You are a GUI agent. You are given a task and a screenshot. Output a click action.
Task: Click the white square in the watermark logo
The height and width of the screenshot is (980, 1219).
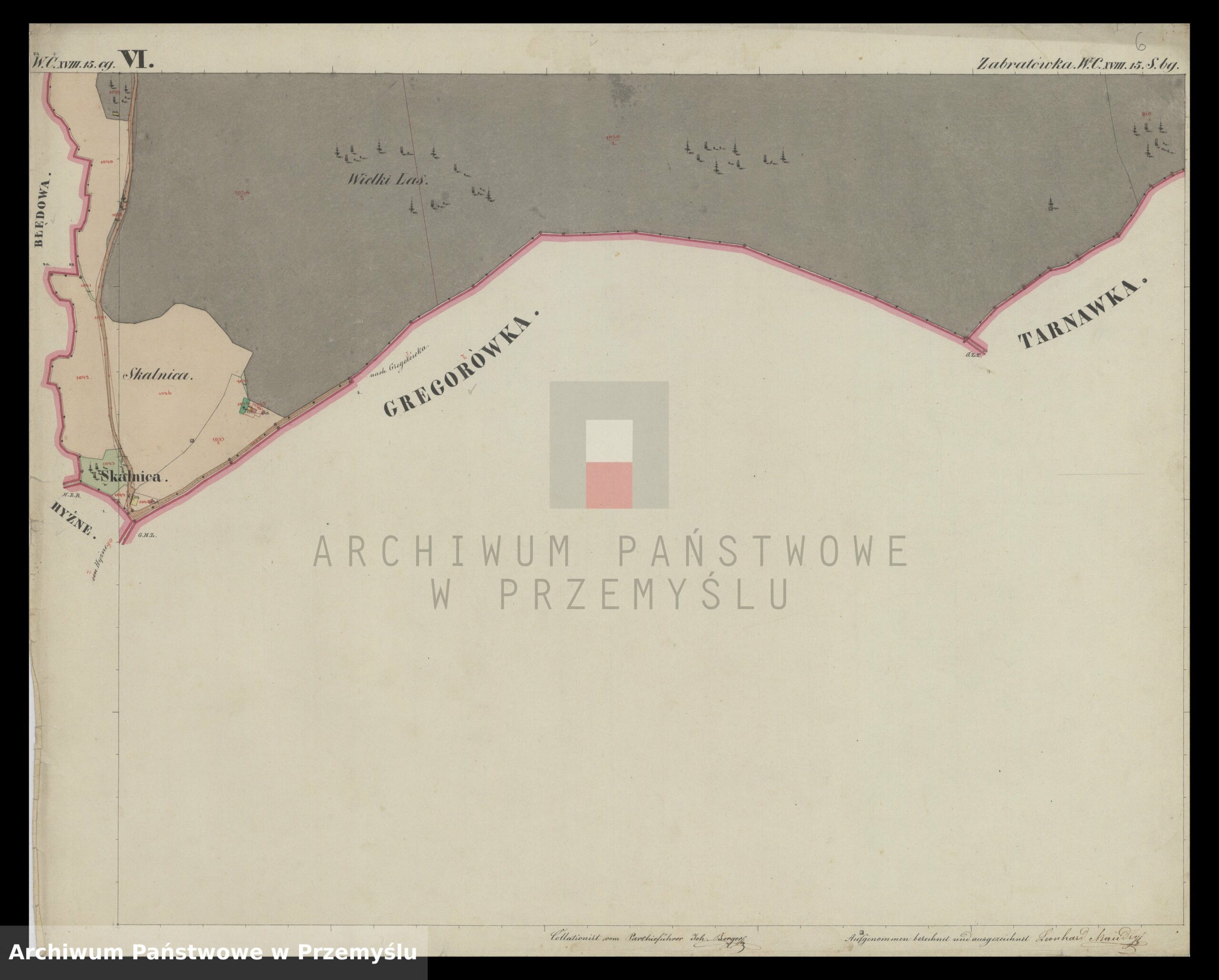[x=609, y=440]
